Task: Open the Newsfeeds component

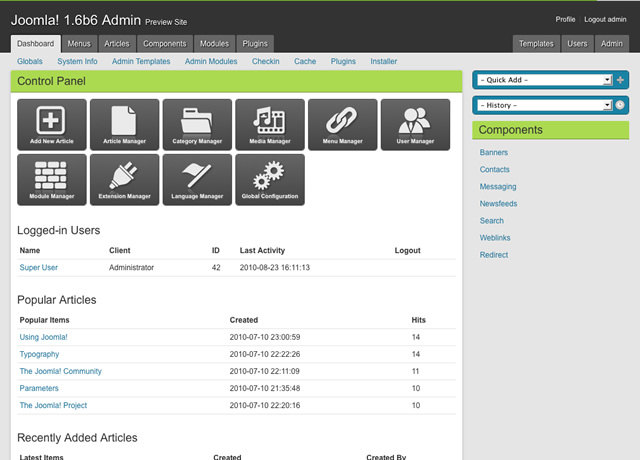Action: [498, 204]
